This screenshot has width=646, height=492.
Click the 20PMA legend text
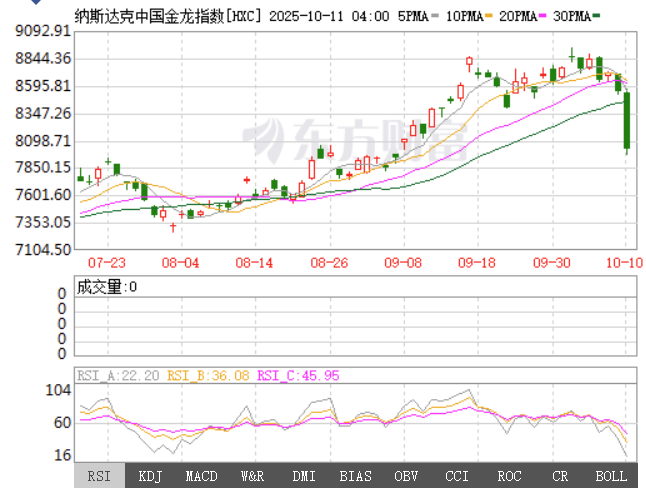pyautogui.click(x=518, y=16)
